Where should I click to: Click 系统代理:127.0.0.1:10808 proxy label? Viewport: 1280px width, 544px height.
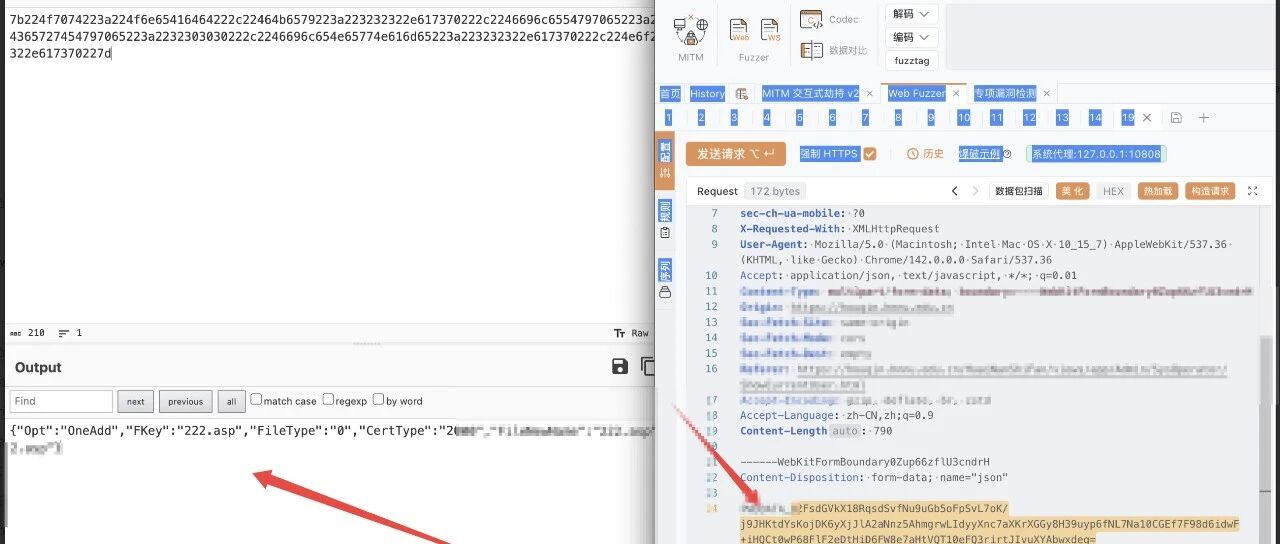(x=1098, y=154)
